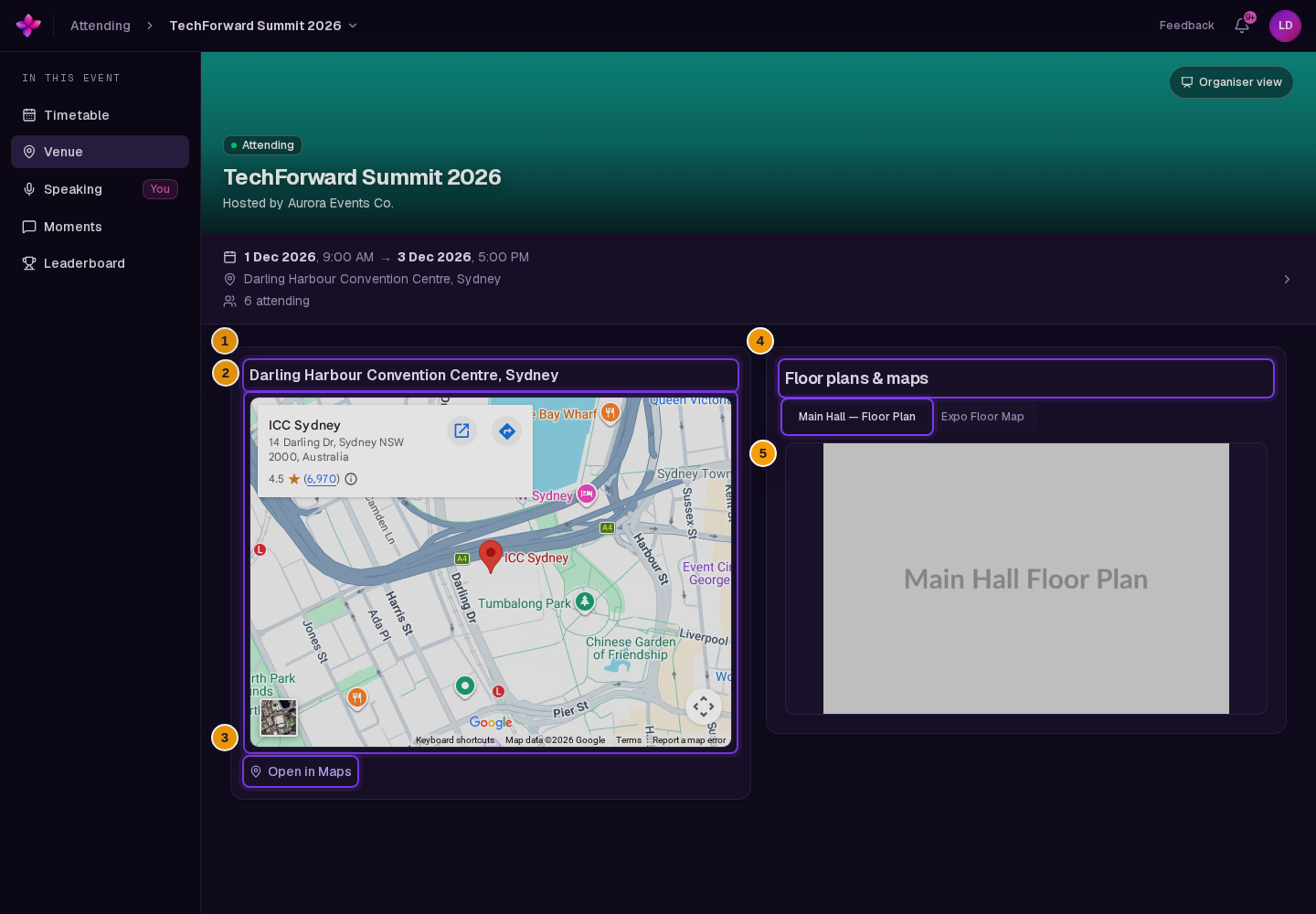
Task: Click the directions arrow on the ICC Sydney card
Action: [506, 430]
